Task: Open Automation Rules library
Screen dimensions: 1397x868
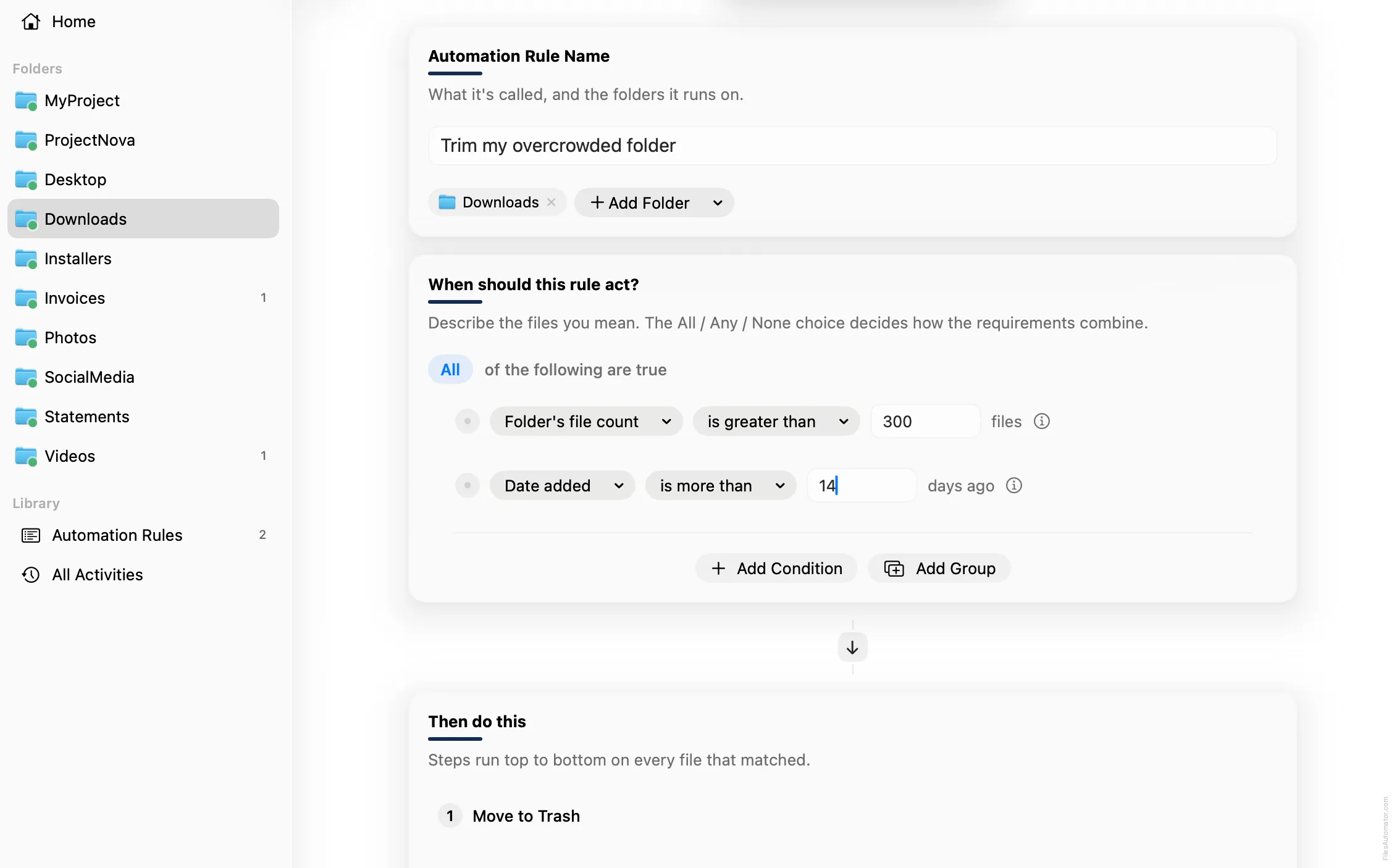Action: [x=143, y=535]
